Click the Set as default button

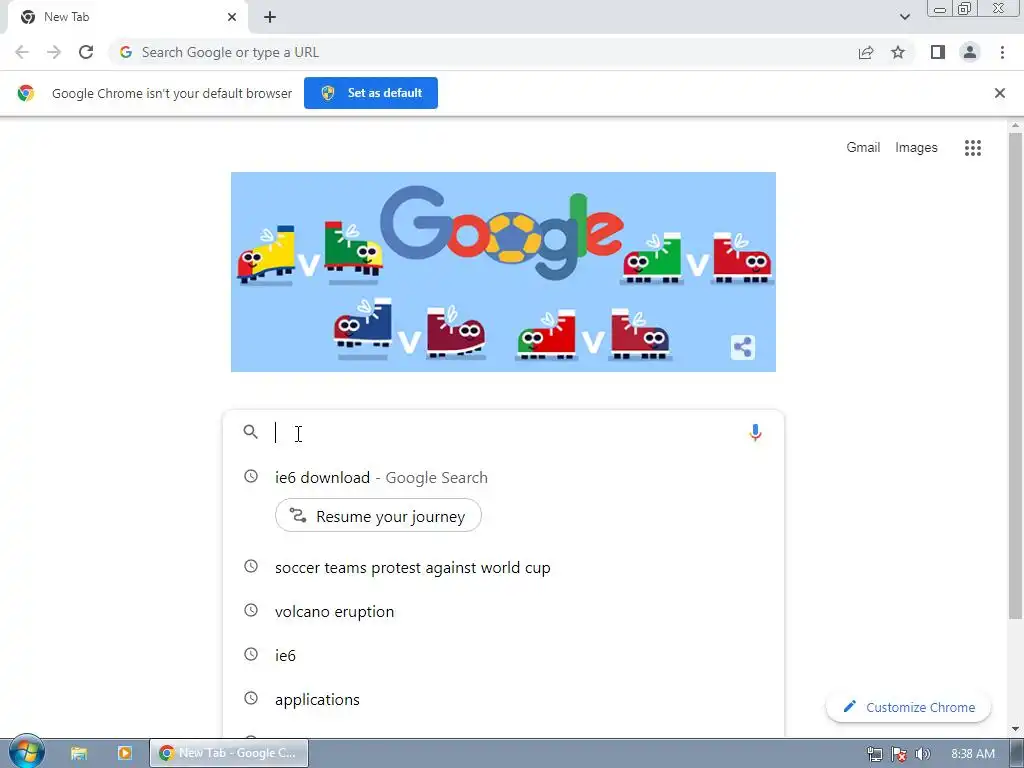pyautogui.click(x=371, y=93)
